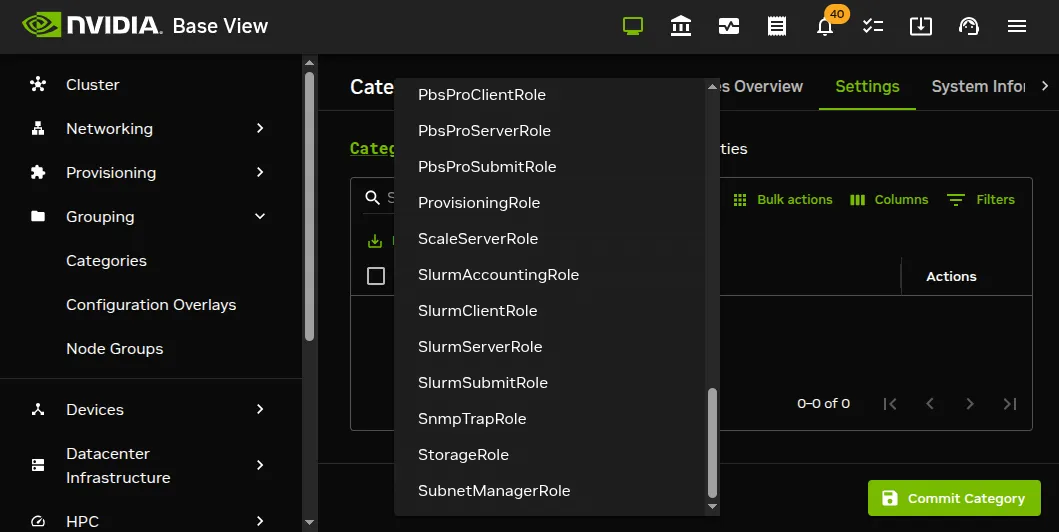Viewport: 1059px width, 532px height.
Task: Open Categories in the sidebar
Action: (x=106, y=261)
